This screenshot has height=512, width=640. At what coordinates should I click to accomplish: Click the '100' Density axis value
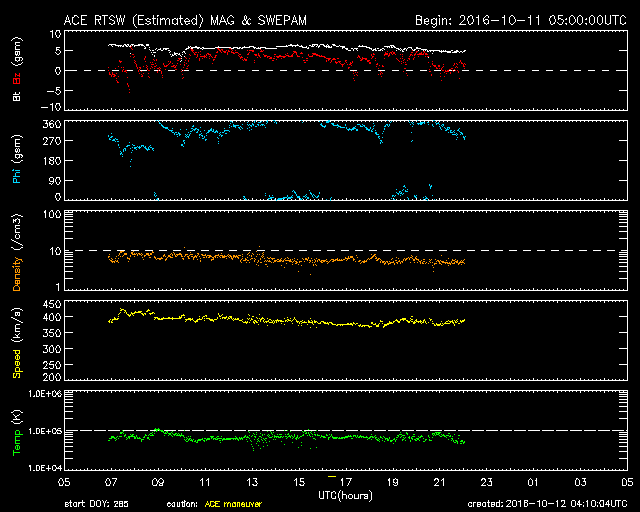(x=52, y=214)
